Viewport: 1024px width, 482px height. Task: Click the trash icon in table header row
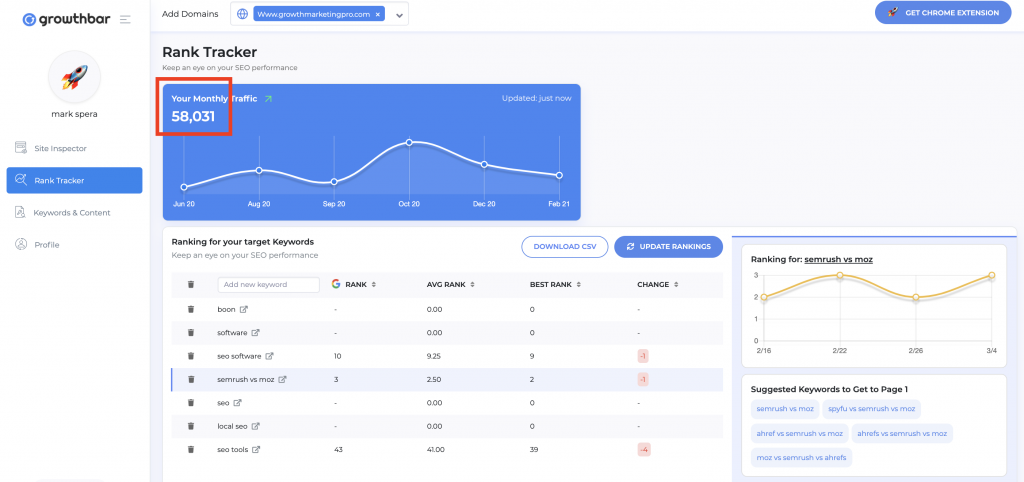[x=191, y=285]
